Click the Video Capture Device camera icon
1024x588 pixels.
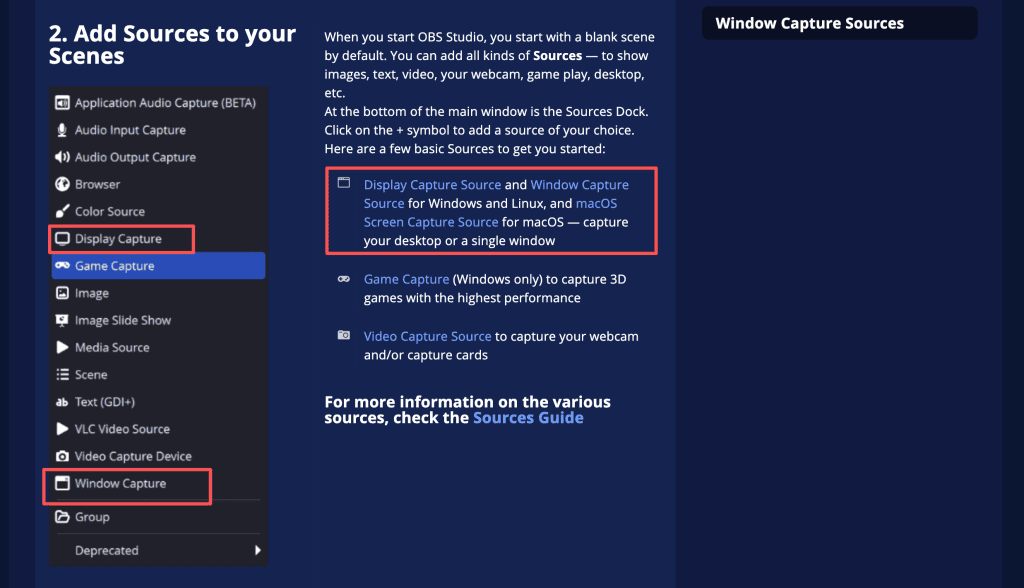(x=62, y=456)
